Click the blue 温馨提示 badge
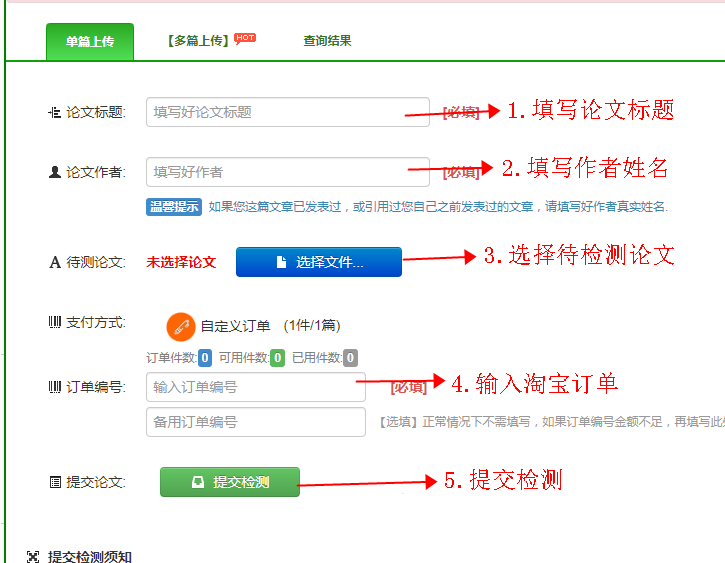The height and width of the screenshot is (563, 725). [174, 207]
